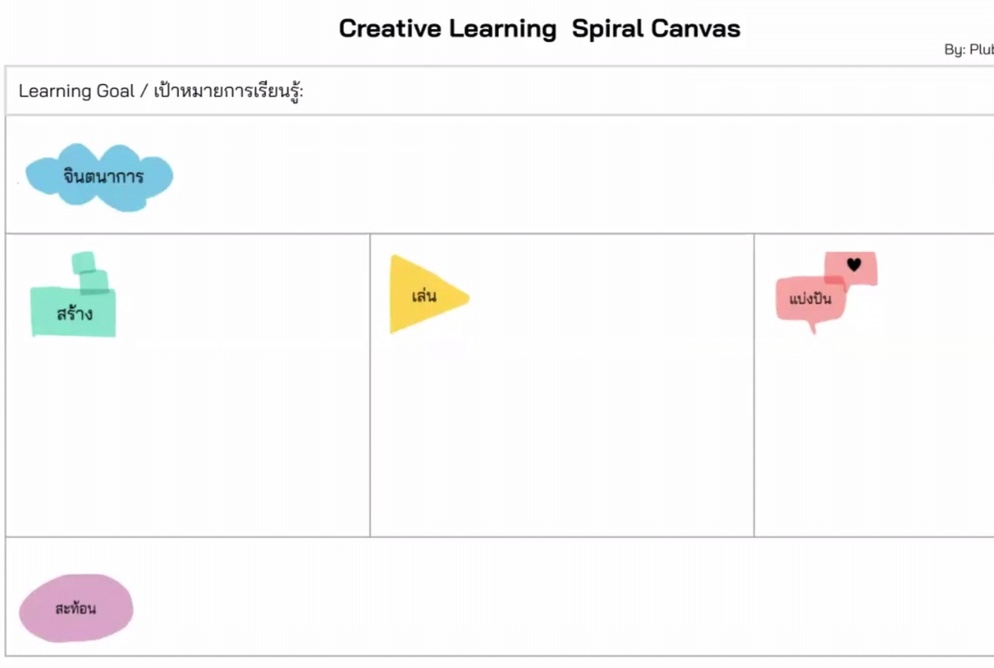
Task: Click the yellow triangle เล่น play shape
Action: (x=429, y=294)
